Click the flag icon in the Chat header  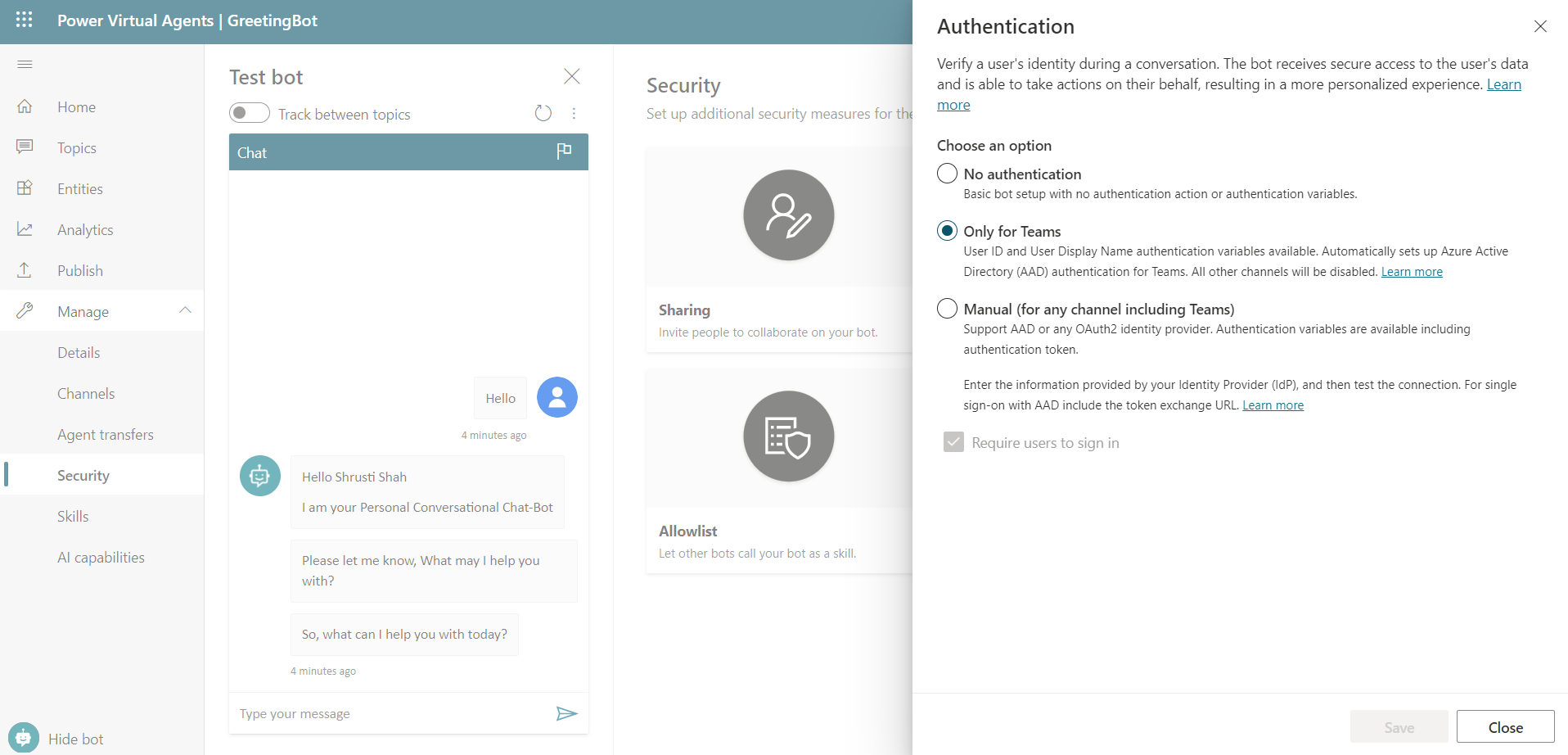pyautogui.click(x=564, y=151)
